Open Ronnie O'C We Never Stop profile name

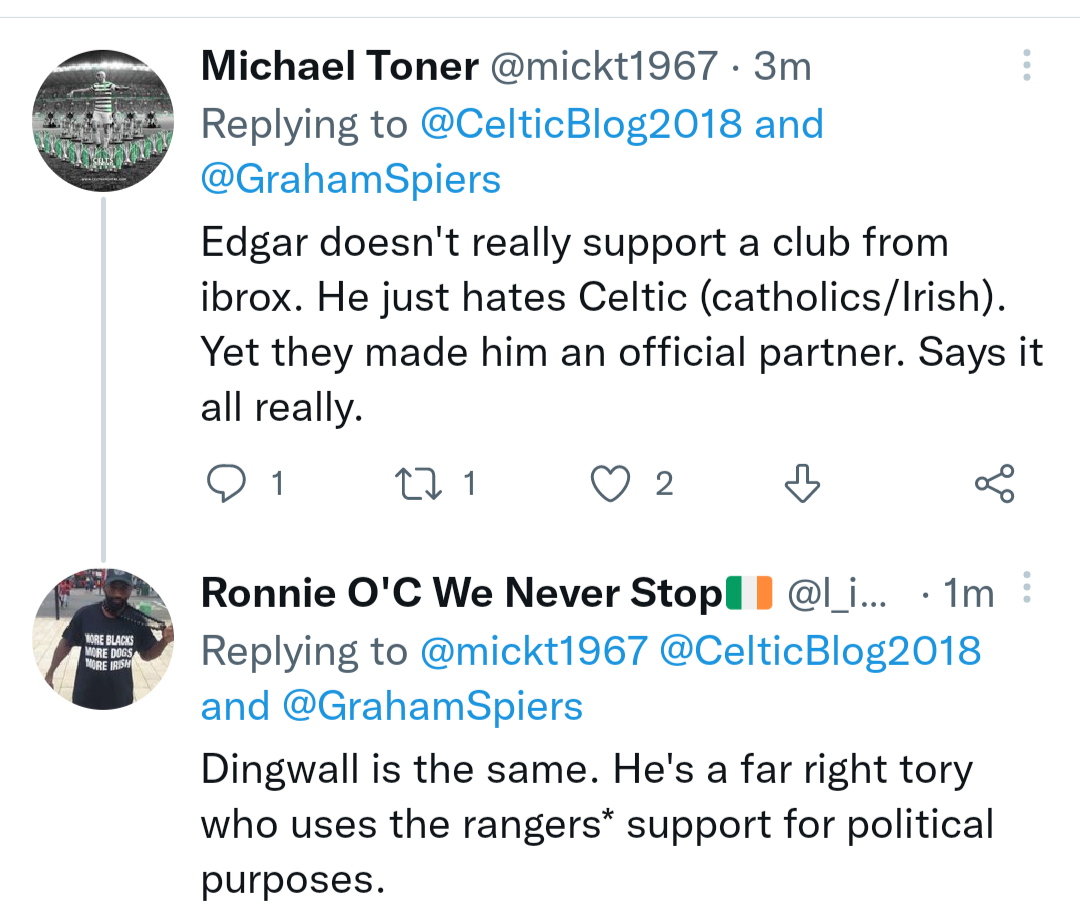point(460,594)
